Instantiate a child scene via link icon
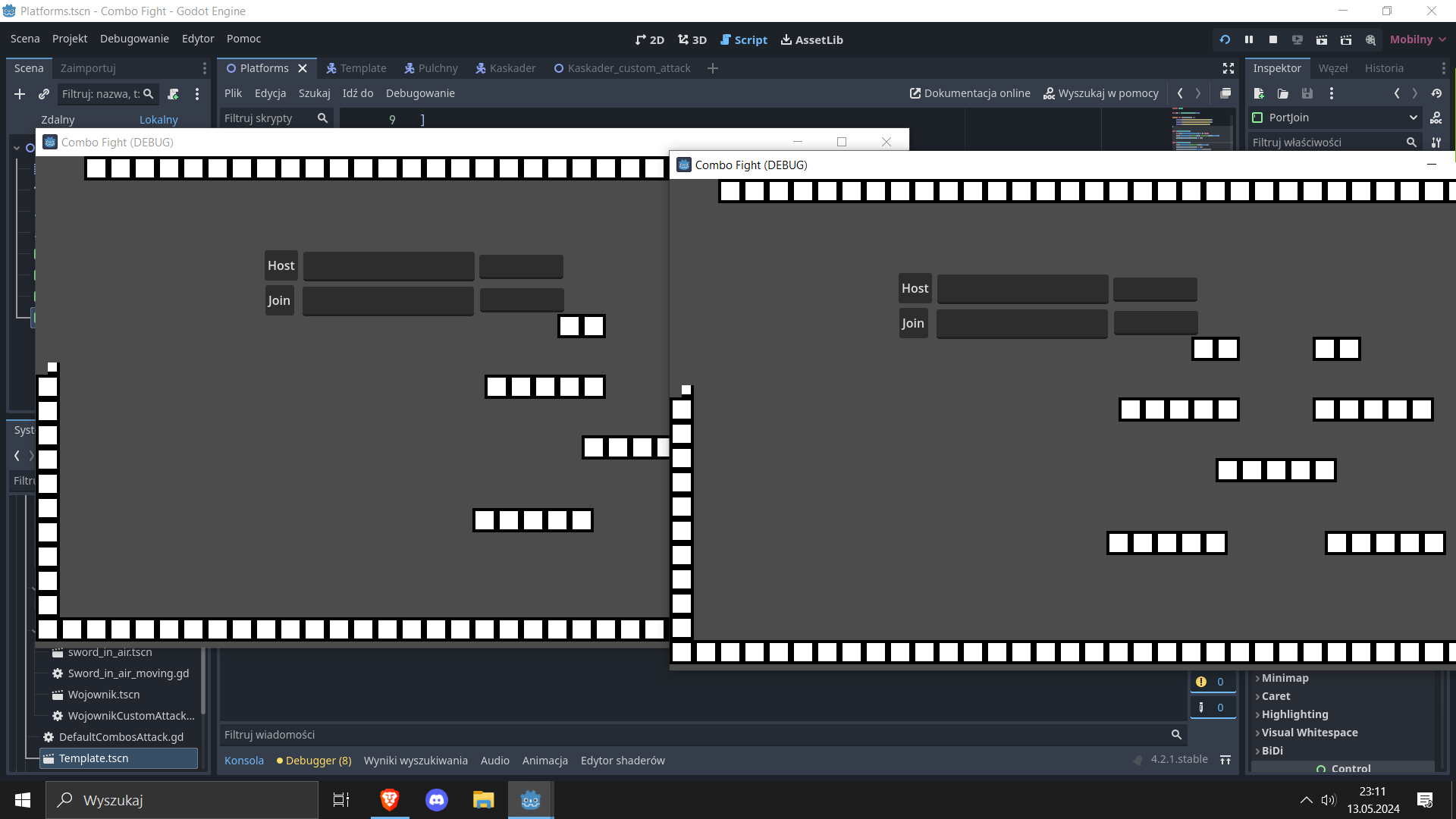The height and width of the screenshot is (819, 1456). coord(43,94)
